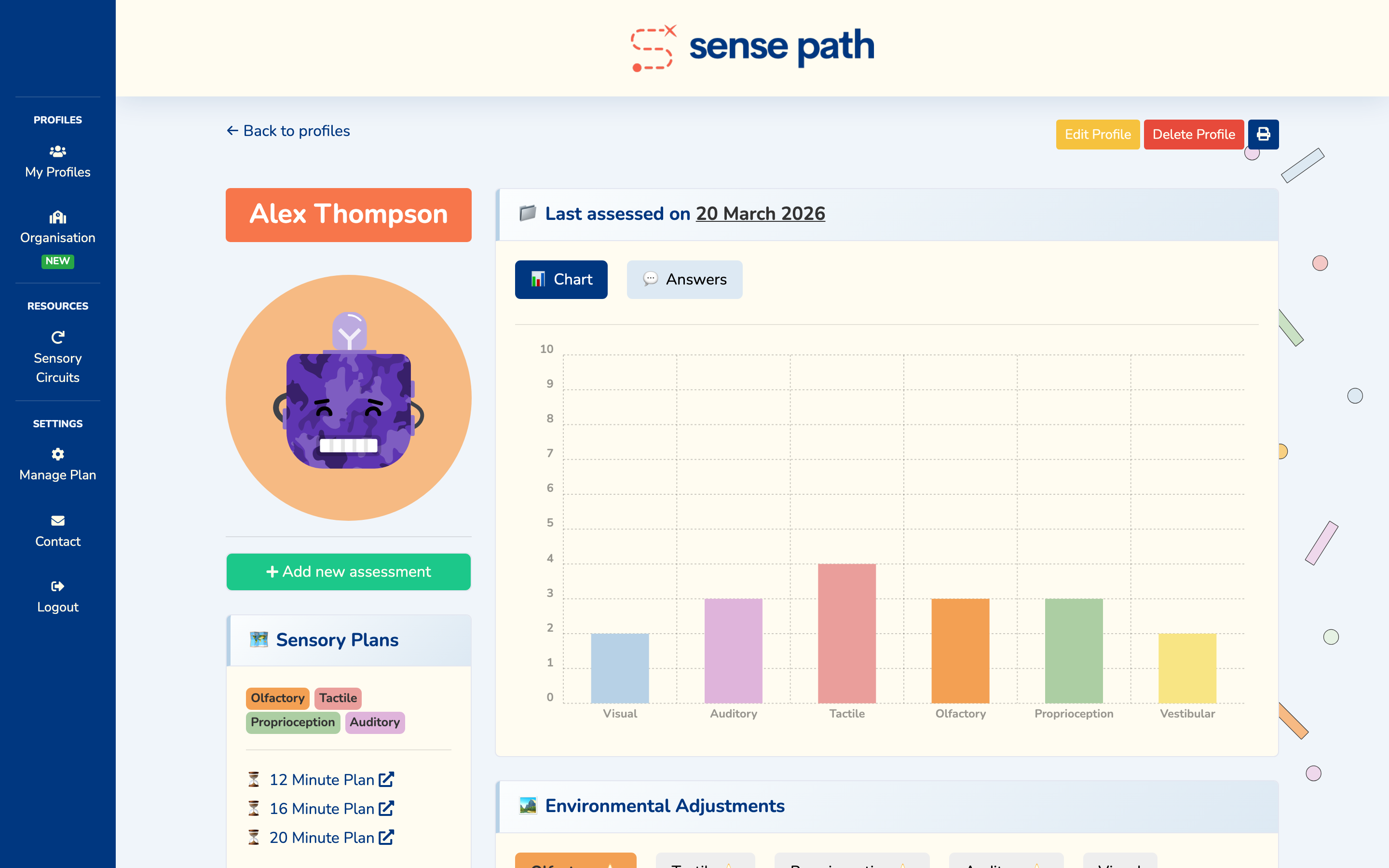Viewport: 1389px width, 868px height.
Task: Open the 20 March 2026 assessment link
Action: 761,213
